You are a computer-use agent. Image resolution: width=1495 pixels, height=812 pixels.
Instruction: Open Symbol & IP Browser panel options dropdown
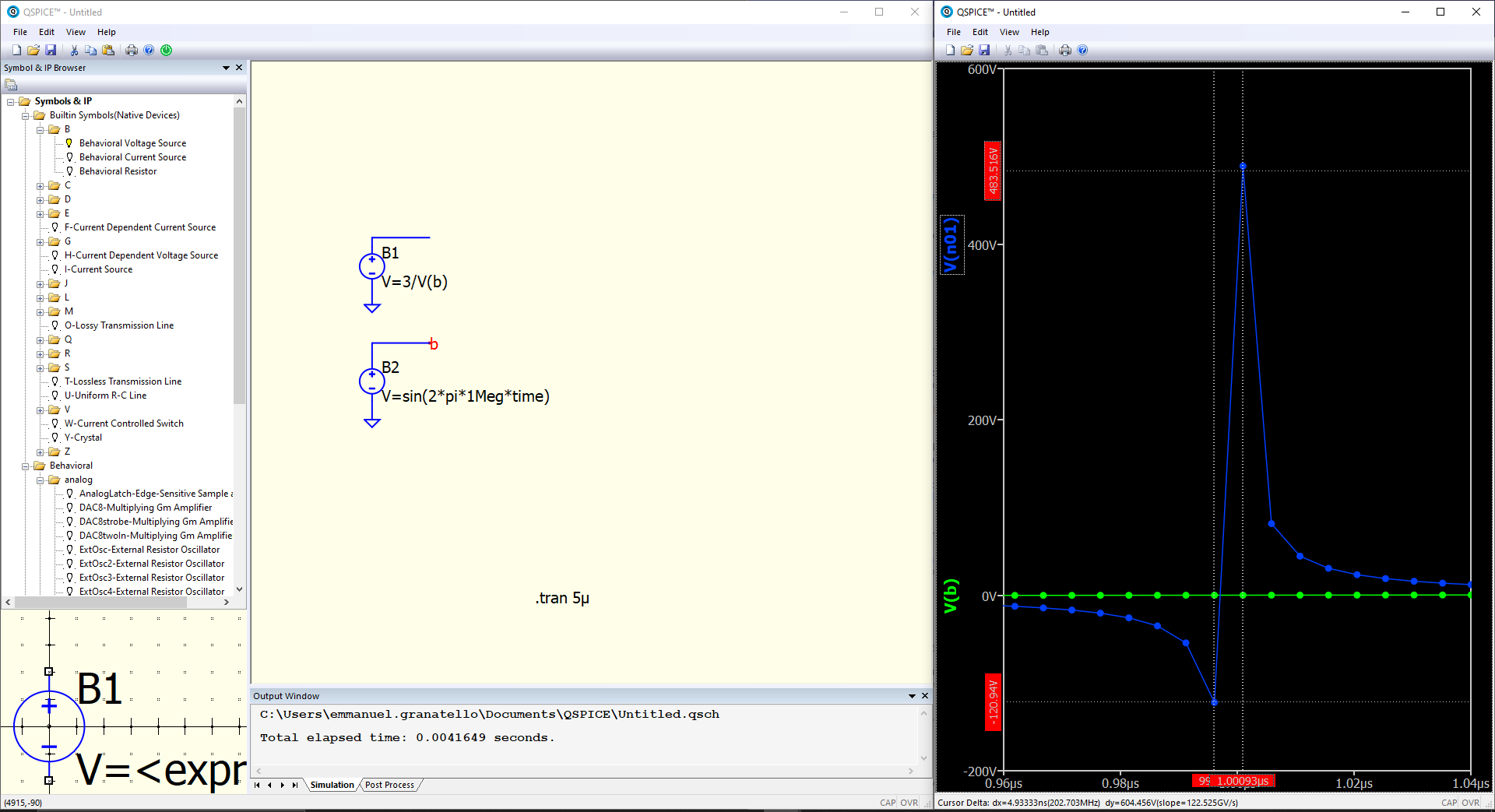(226, 68)
